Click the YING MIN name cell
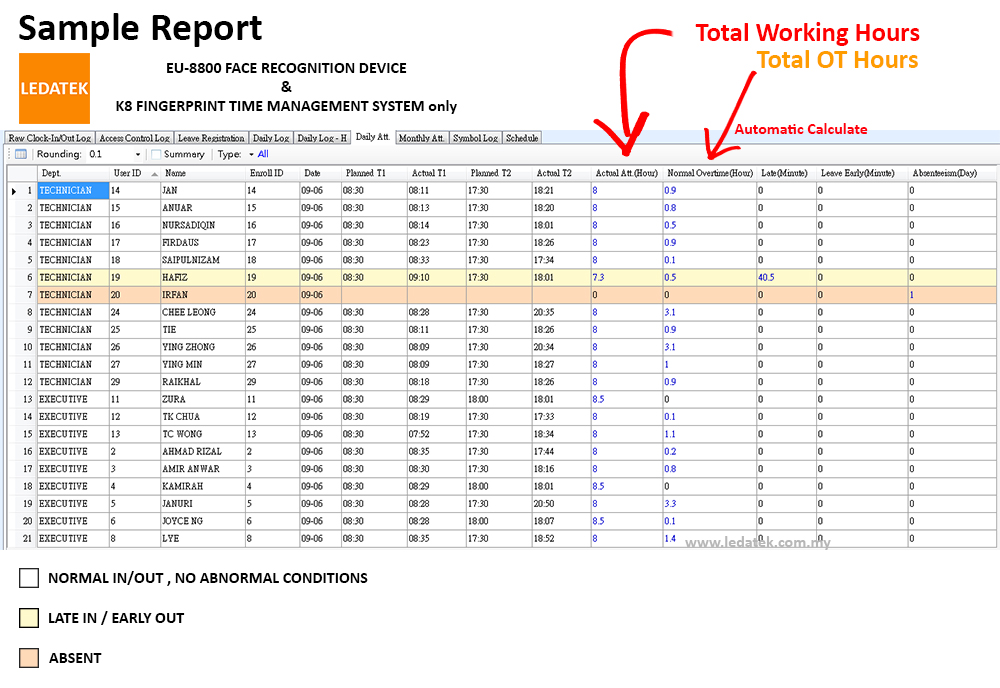 click(203, 365)
